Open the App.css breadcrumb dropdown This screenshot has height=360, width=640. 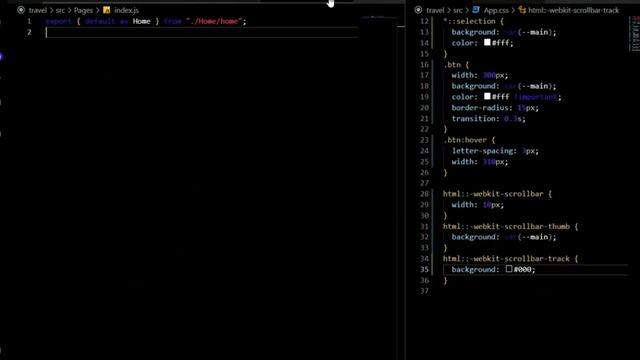coord(496,10)
